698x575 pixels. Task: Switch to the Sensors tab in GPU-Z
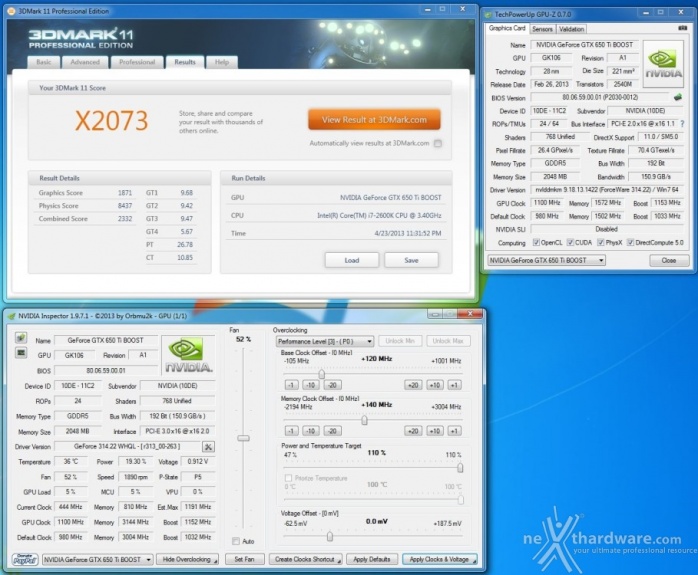tap(542, 29)
